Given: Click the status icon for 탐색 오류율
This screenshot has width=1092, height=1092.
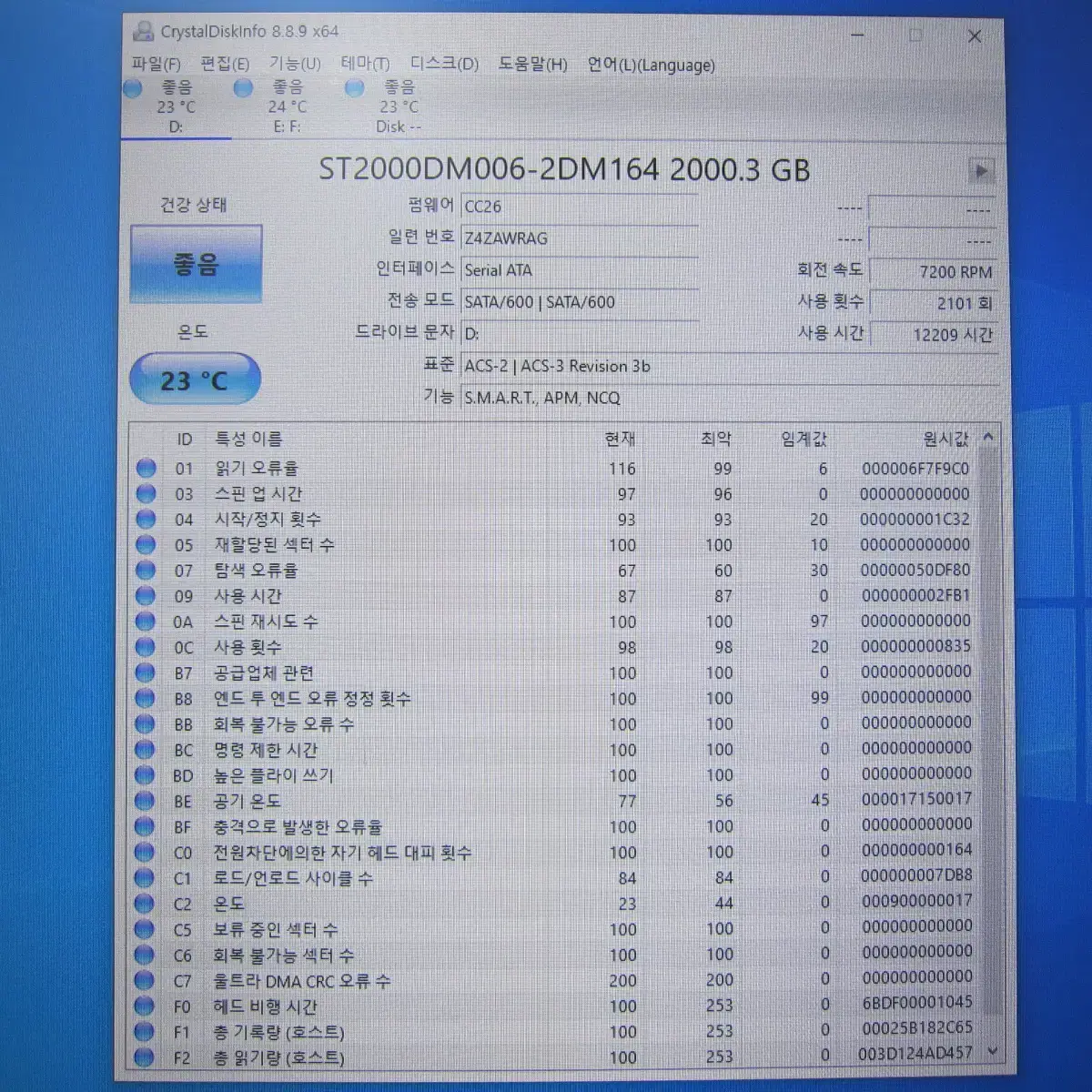Looking at the screenshot, I should 146,570.
